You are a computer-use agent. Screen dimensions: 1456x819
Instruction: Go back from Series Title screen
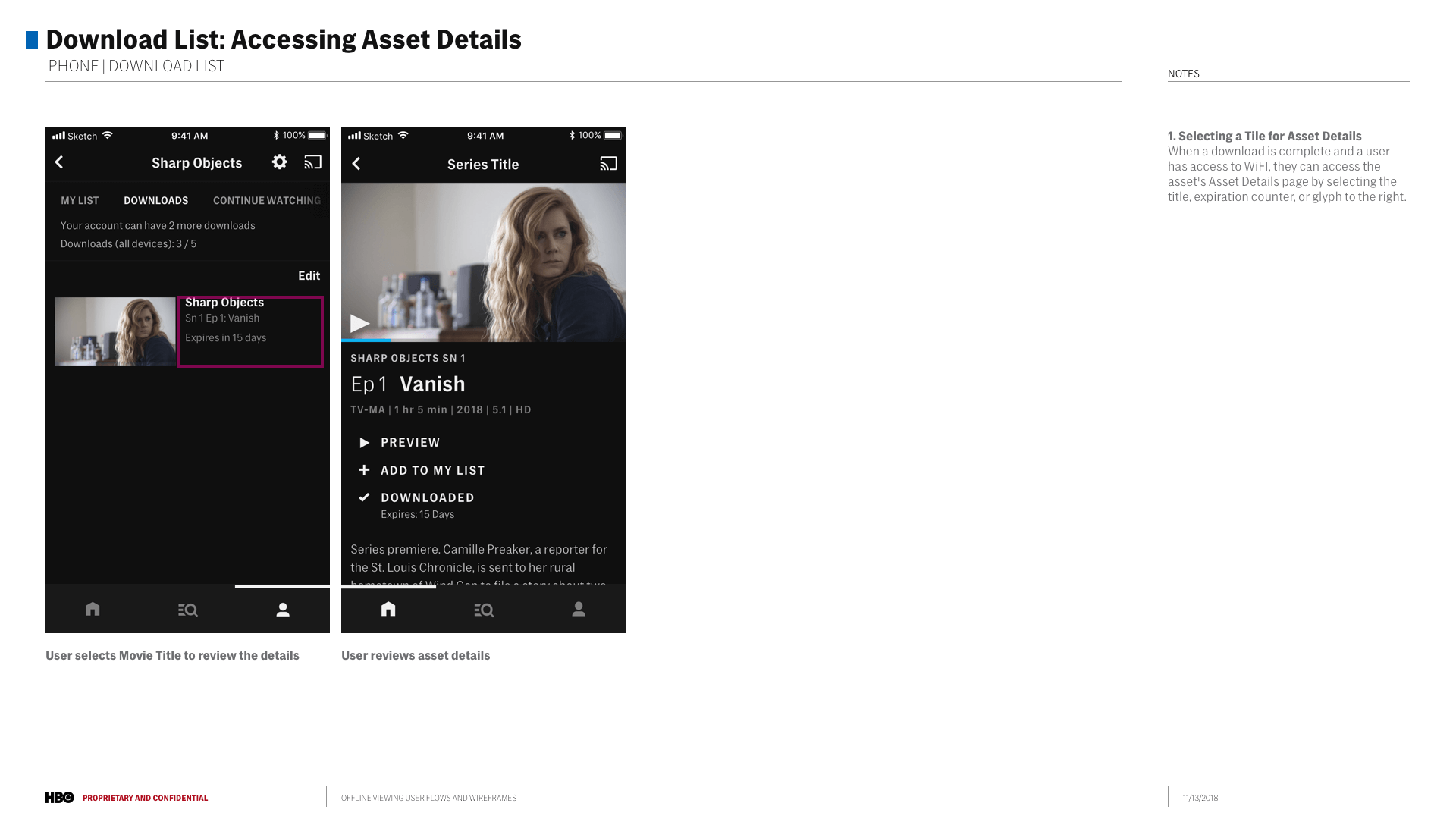356,164
